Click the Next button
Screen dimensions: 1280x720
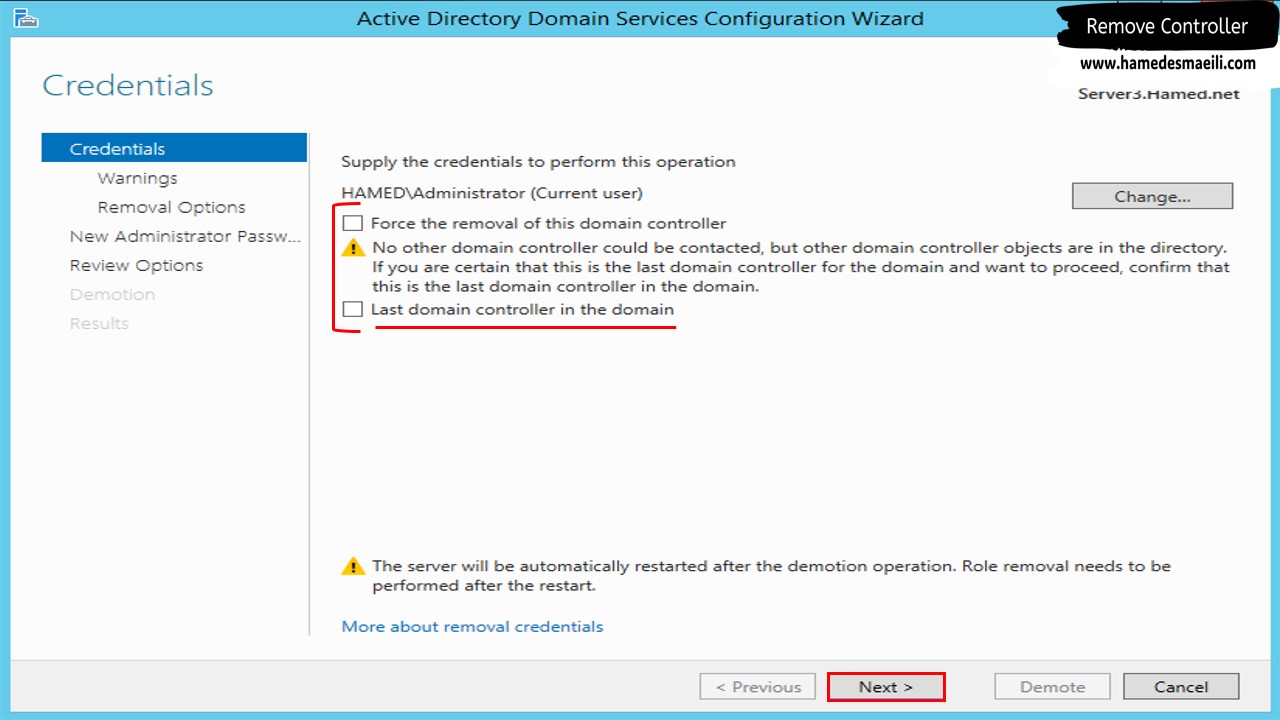click(885, 687)
